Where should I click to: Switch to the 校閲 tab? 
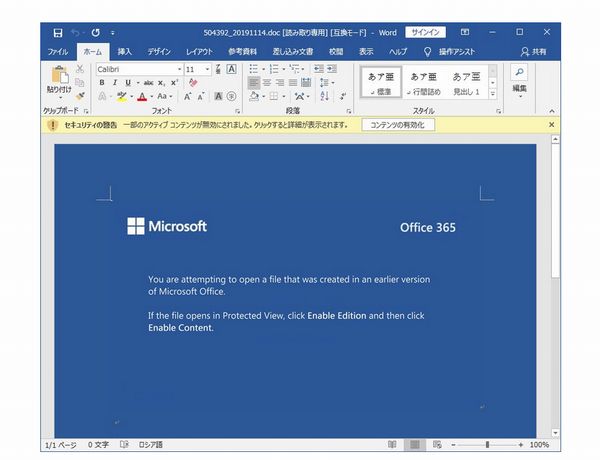point(336,52)
